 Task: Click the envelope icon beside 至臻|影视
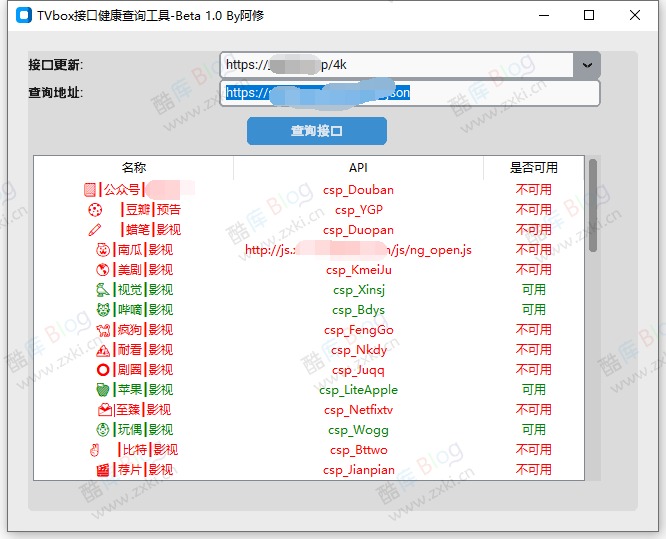click(x=104, y=410)
